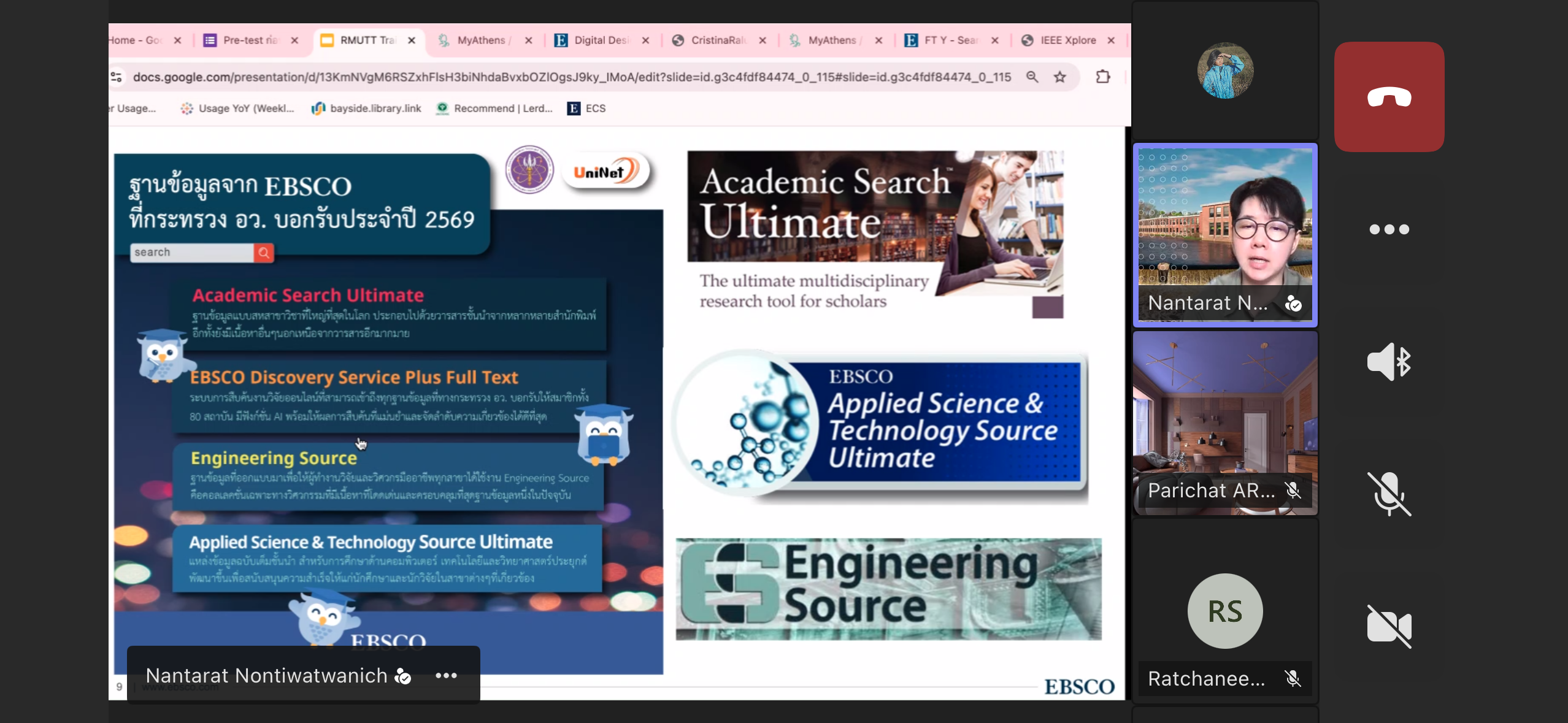The width and height of the screenshot is (1568, 723).
Task: Switch to the Digital Design tab
Action: point(601,40)
